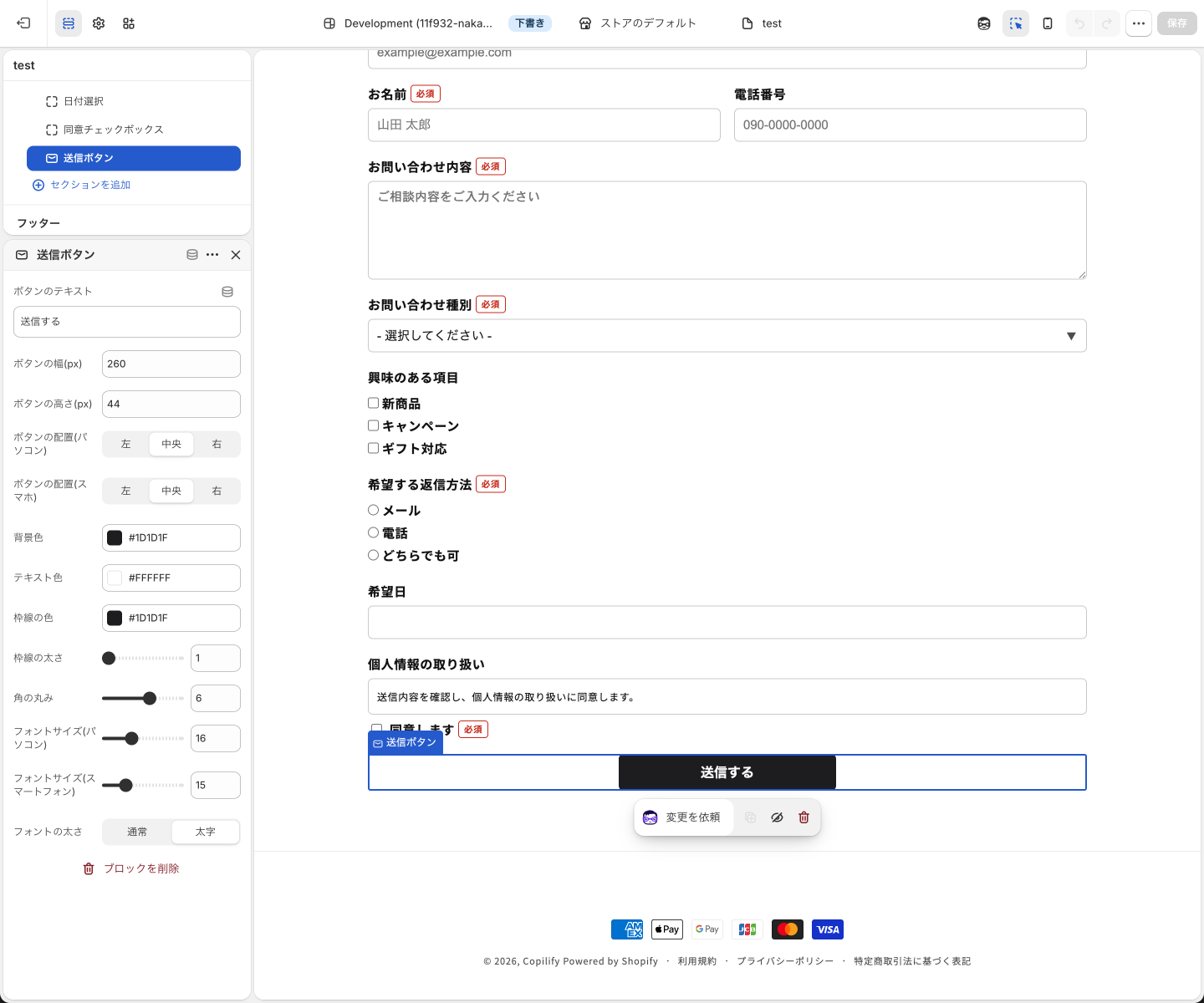Screen dimensions: 1204x1003
Task: Click the store icon beside ストアのデフォルト
Action: 585,23
